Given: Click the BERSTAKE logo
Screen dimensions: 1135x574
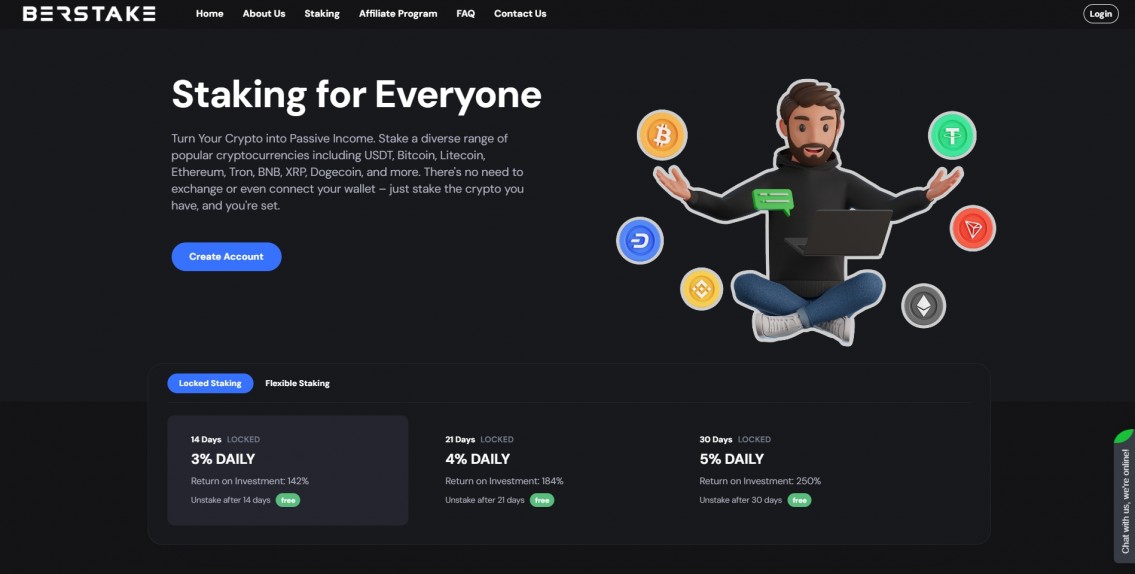Looking at the screenshot, I should pos(89,14).
